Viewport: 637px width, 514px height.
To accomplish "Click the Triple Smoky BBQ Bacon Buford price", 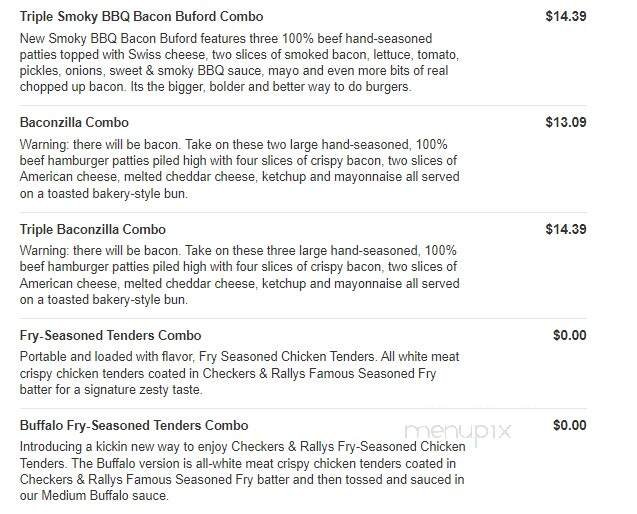I will pos(565,16).
